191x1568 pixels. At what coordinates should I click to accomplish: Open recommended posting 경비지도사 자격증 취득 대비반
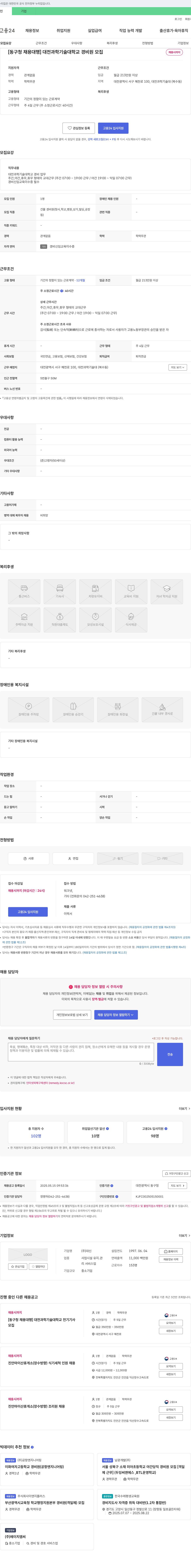pyautogui.click(x=134, y=1503)
